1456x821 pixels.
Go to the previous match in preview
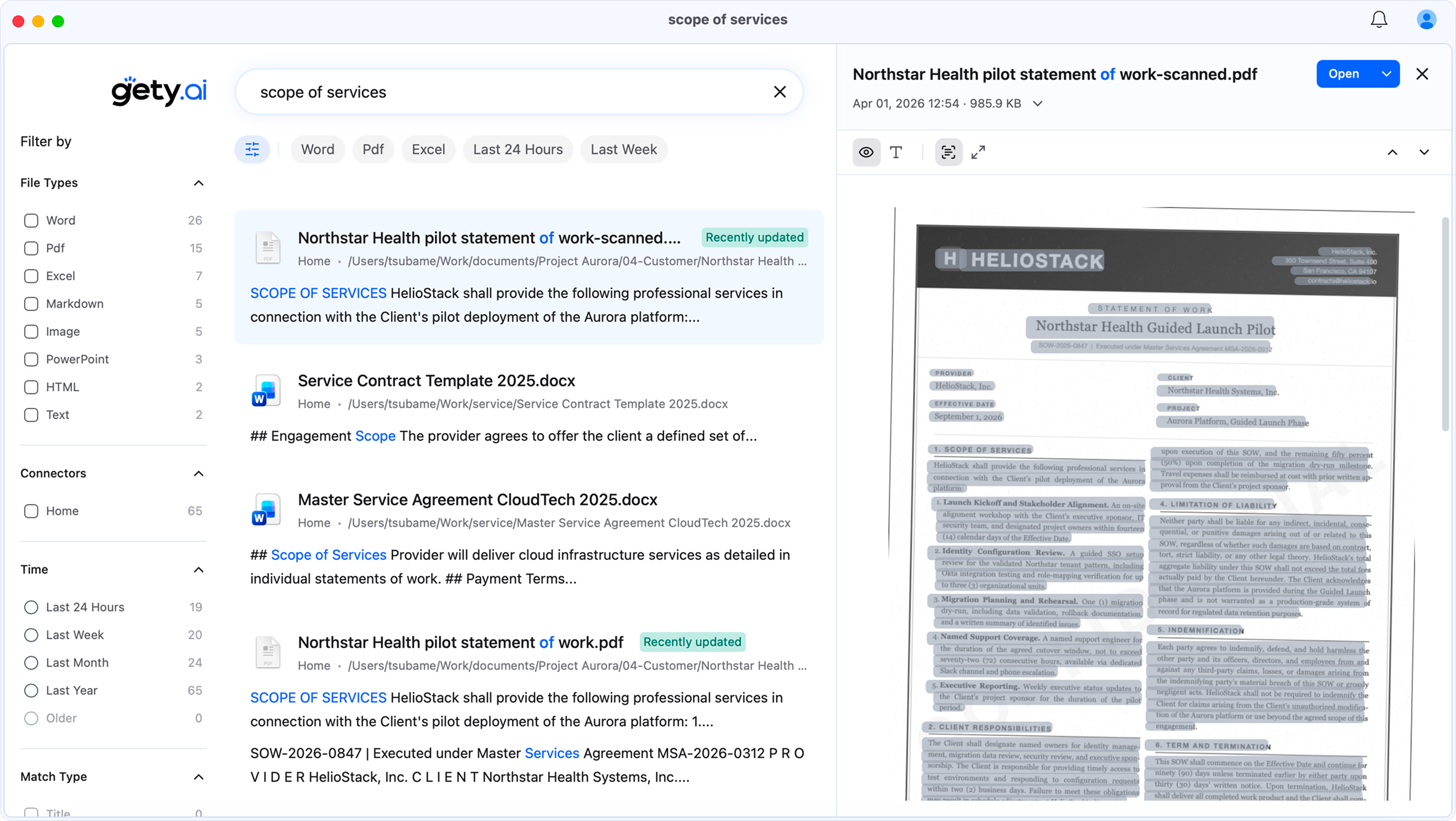coord(1393,152)
